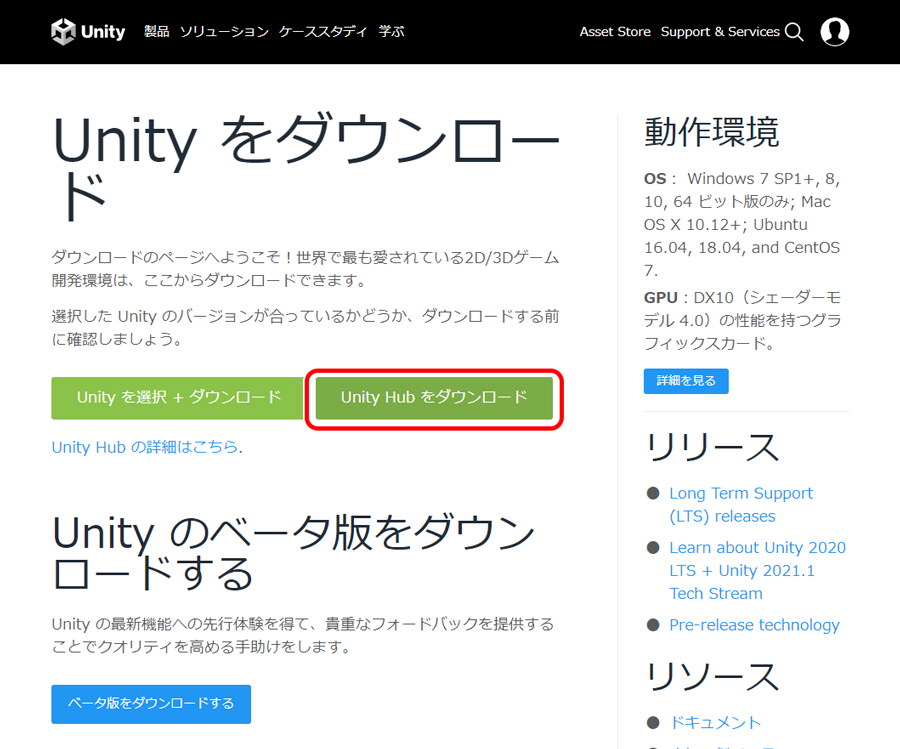Click the 動作環境 heading
900x749 pixels.
coord(711,132)
